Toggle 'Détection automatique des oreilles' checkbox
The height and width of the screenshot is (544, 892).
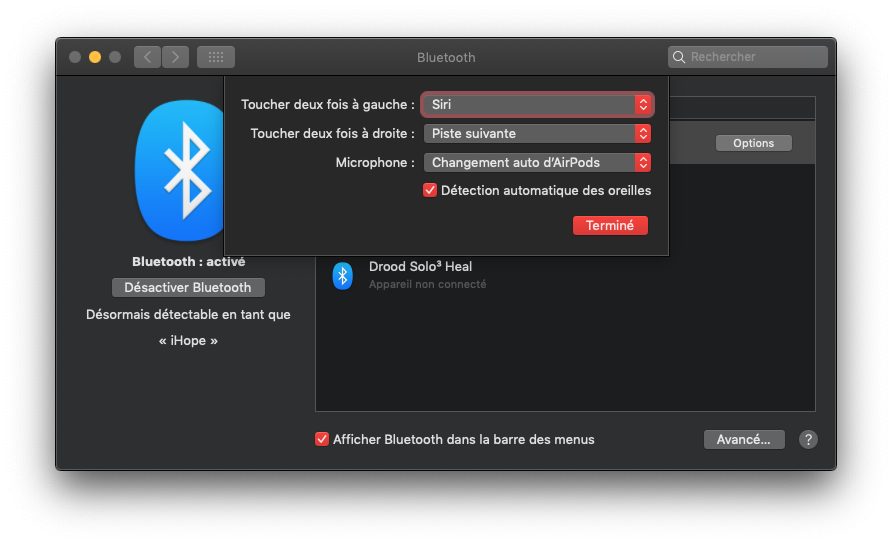point(430,190)
